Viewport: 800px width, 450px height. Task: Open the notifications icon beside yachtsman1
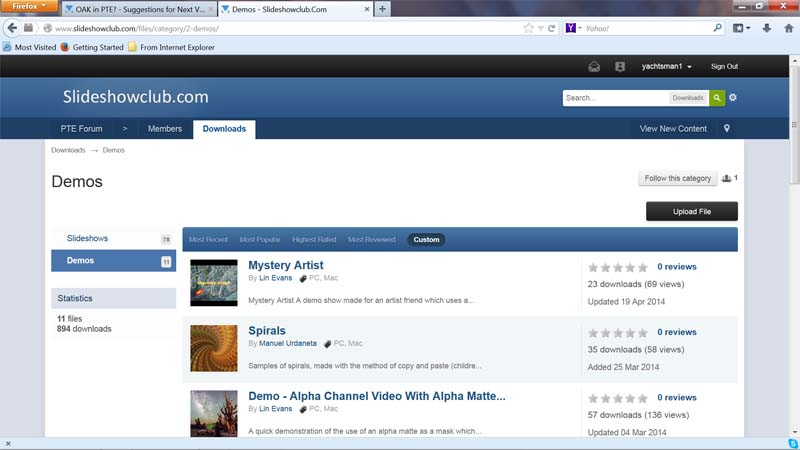(620, 66)
